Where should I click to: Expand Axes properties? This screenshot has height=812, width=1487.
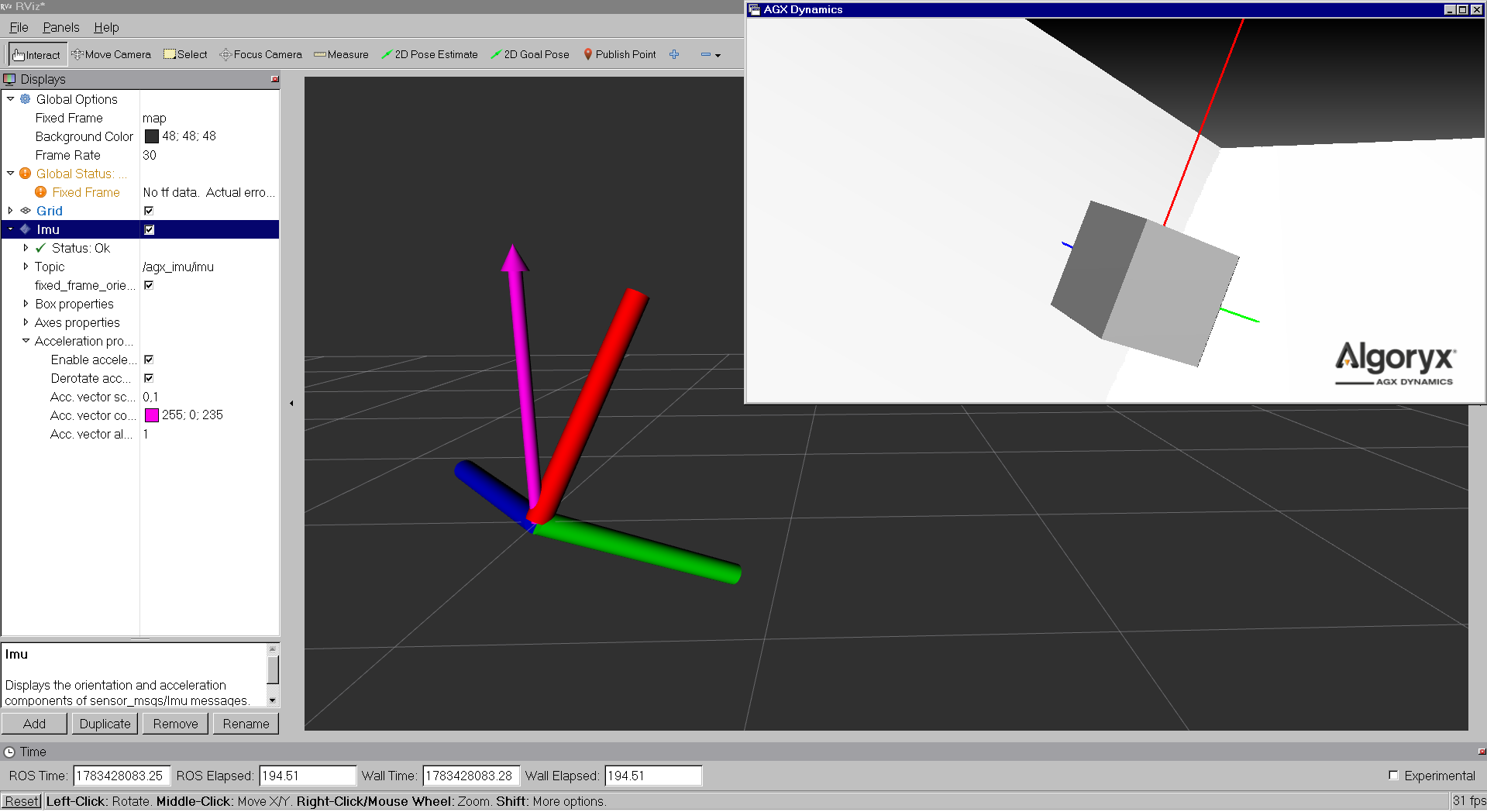click(26, 322)
